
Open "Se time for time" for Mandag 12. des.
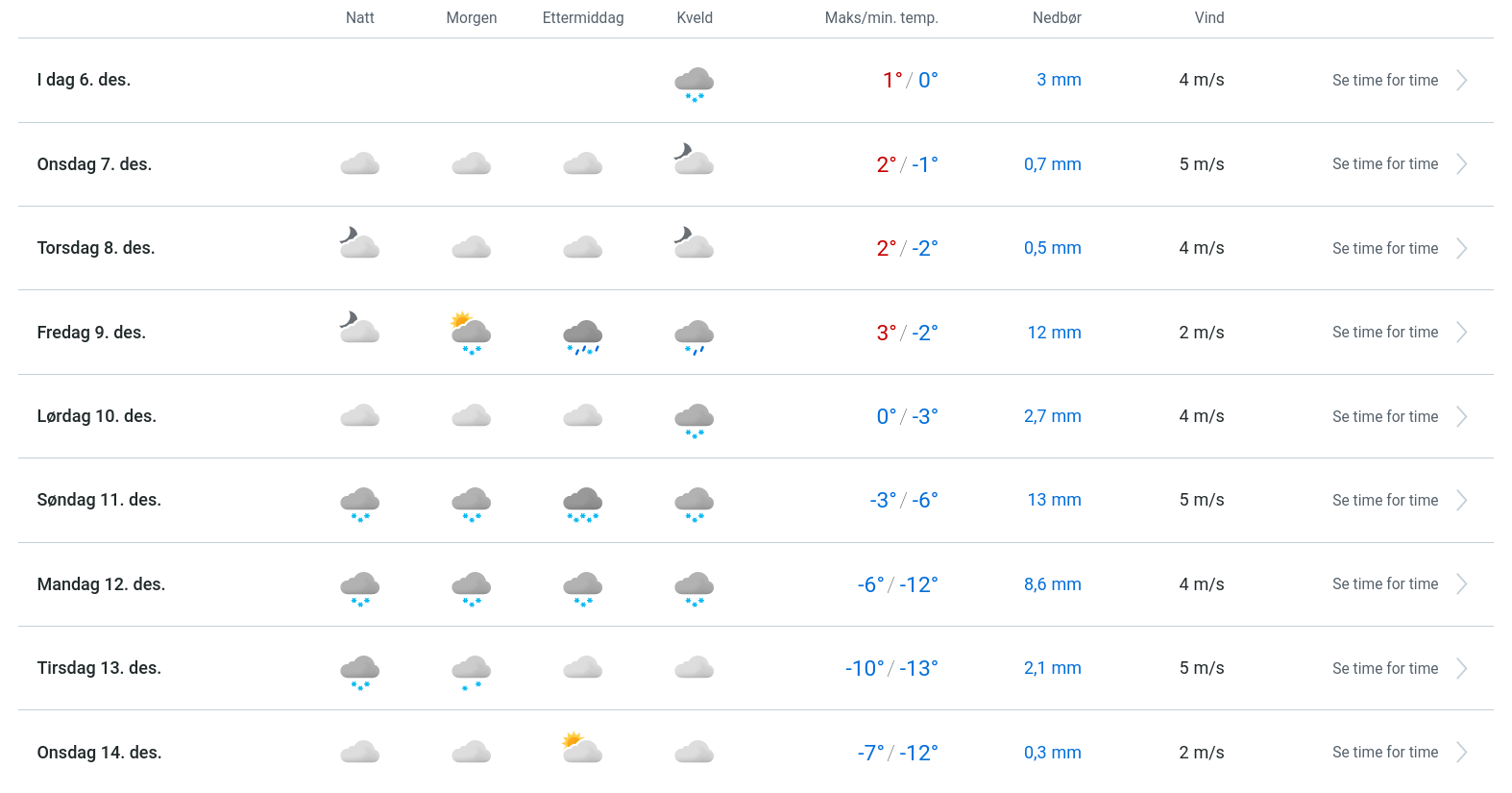[x=1384, y=584]
